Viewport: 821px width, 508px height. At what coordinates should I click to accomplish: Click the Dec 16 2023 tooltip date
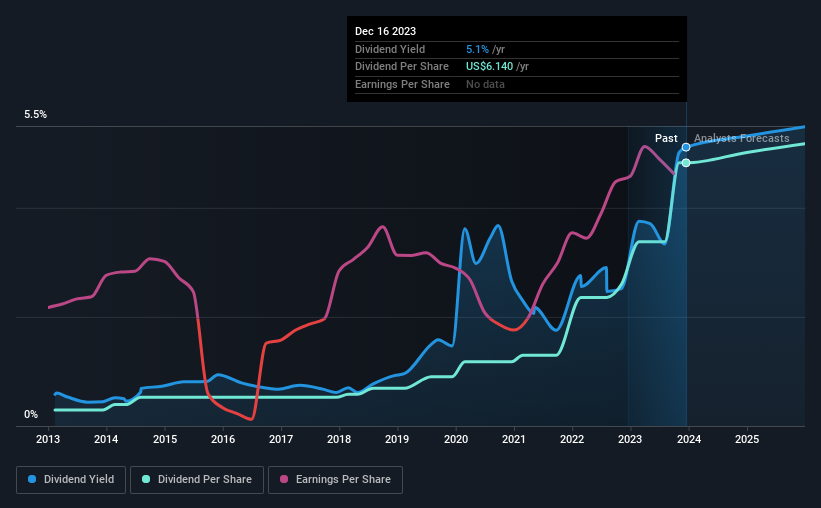tap(385, 31)
